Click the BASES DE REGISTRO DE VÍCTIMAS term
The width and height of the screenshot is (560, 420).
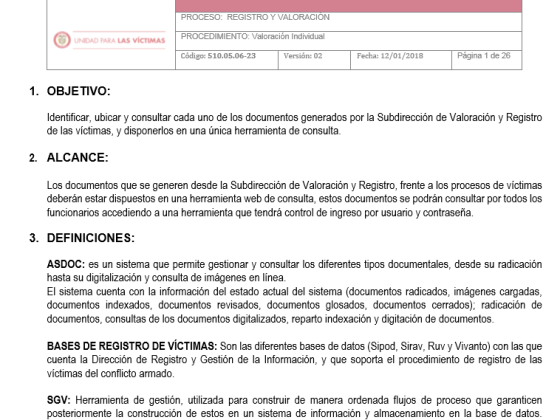132,346
